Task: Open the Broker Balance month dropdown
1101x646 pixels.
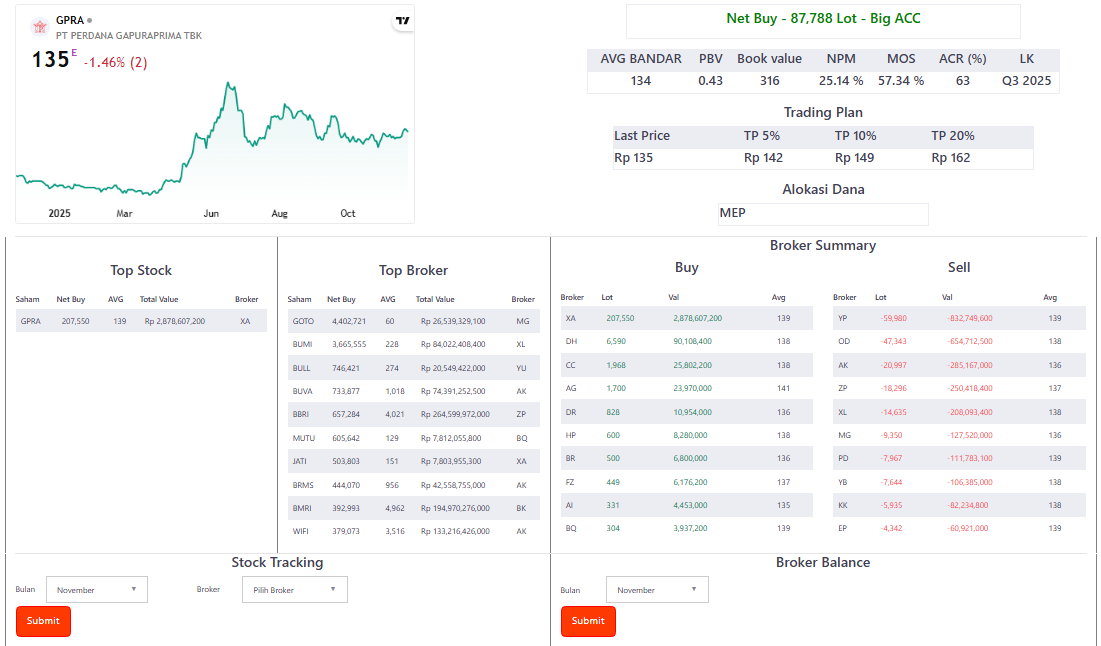Action: 657,590
